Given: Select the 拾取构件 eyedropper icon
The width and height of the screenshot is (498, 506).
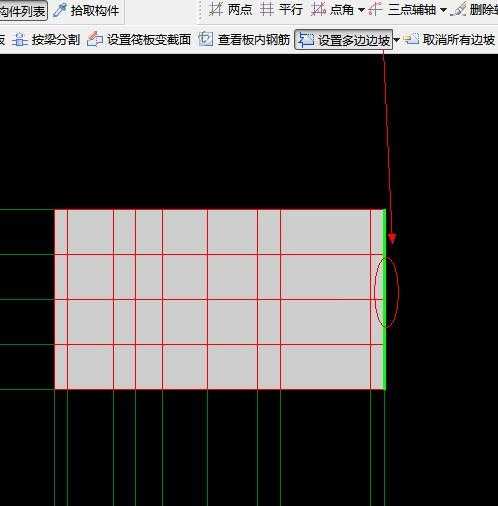Looking at the screenshot, I should (x=60, y=11).
